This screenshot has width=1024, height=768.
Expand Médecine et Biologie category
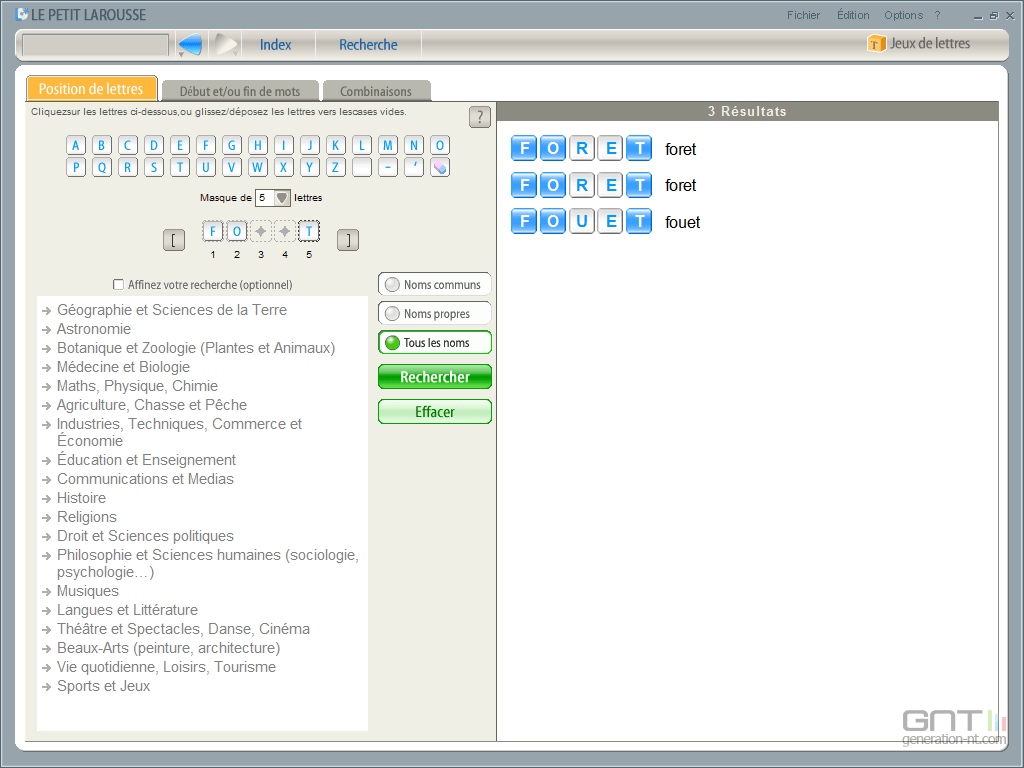123,366
